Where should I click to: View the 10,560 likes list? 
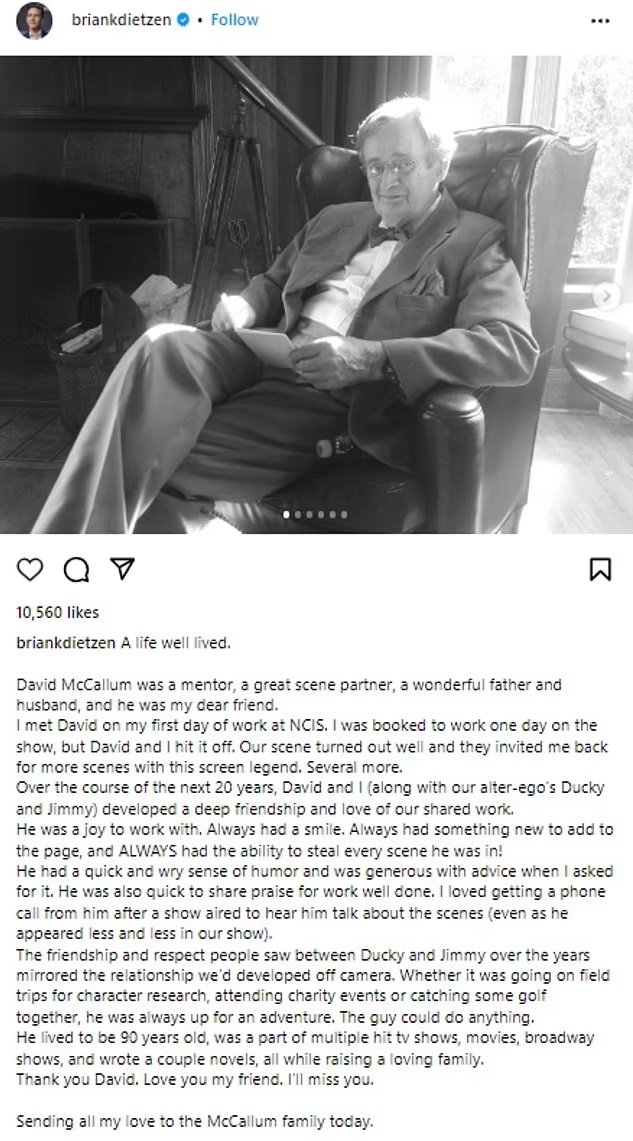coord(58,612)
